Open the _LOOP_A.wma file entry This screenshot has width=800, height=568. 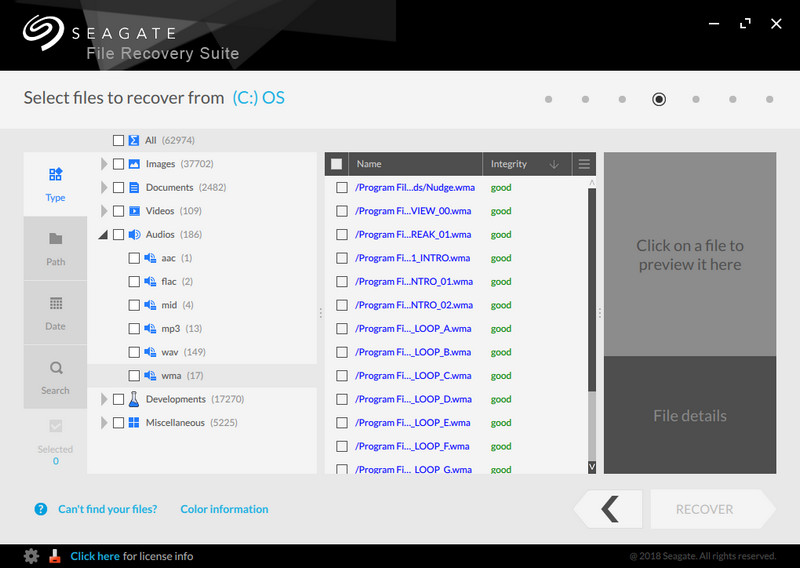pyautogui.click(x=413, y=328)
